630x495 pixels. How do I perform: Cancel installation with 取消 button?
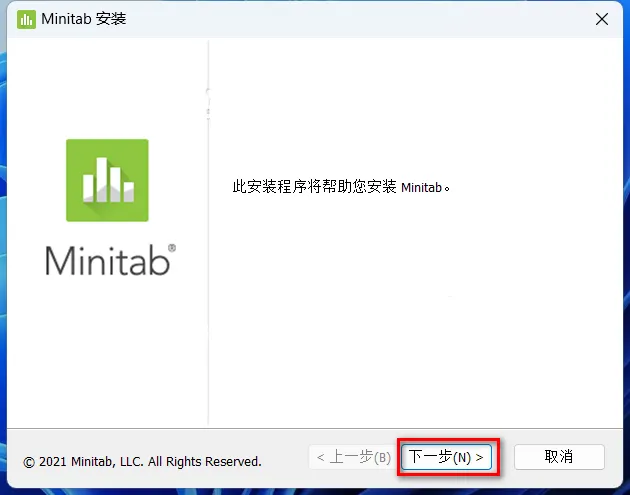pyautogui.click(x=559, y=457)
